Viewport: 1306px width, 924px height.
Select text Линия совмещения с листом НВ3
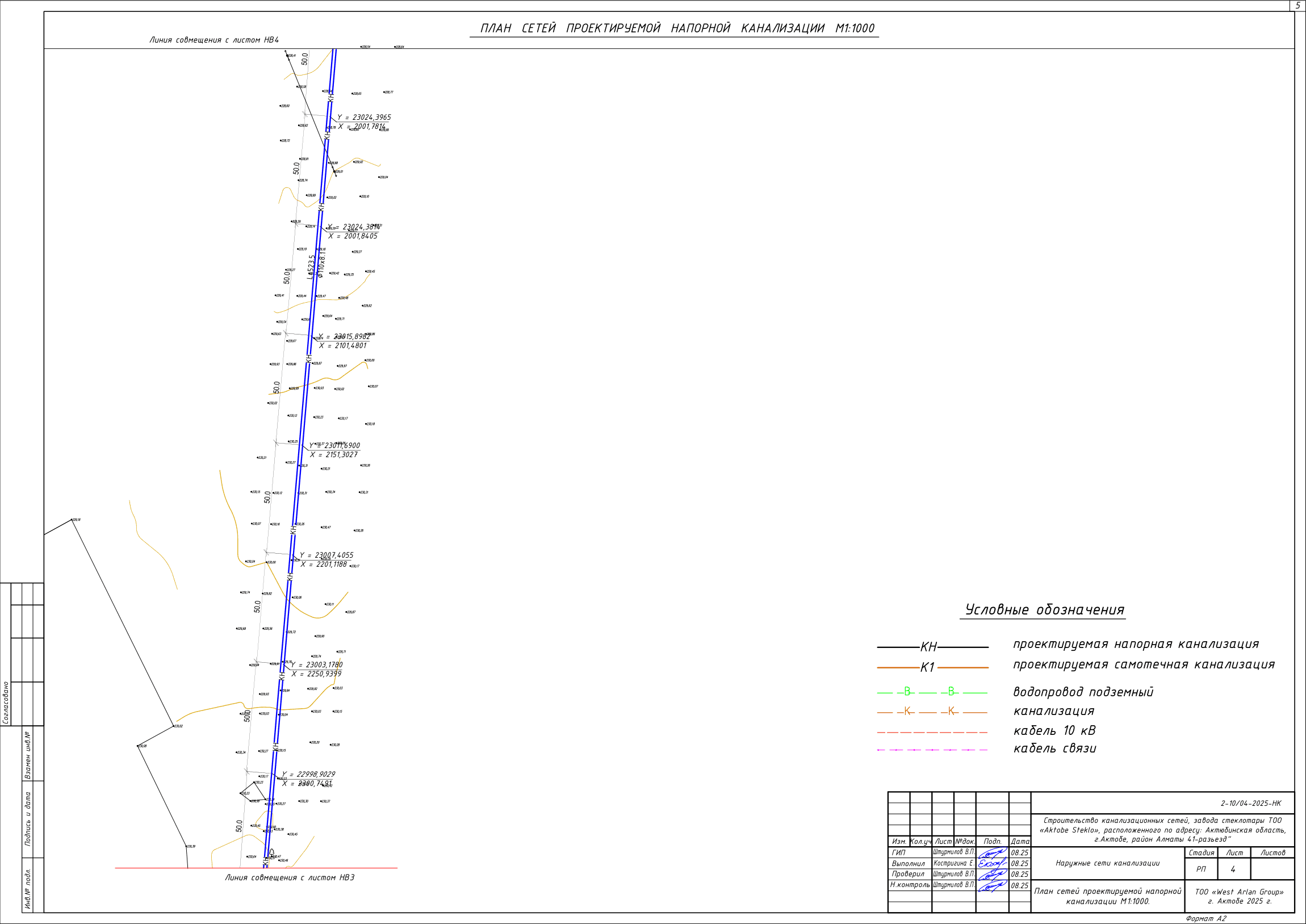[x=290, y=877]
